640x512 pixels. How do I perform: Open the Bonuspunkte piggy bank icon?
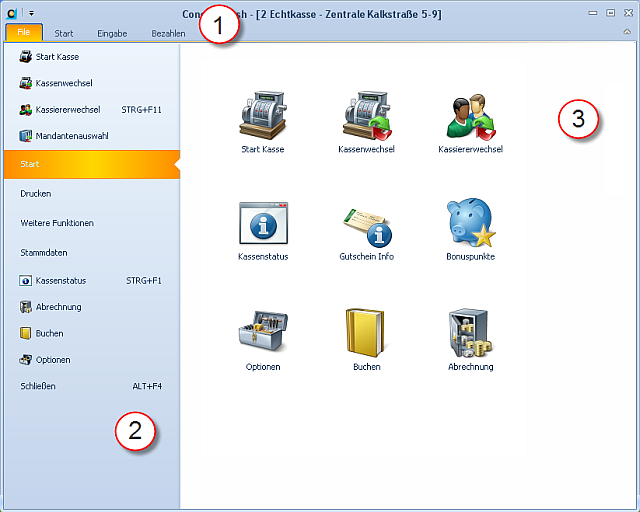pyautogui.click(x=470, y=224)
